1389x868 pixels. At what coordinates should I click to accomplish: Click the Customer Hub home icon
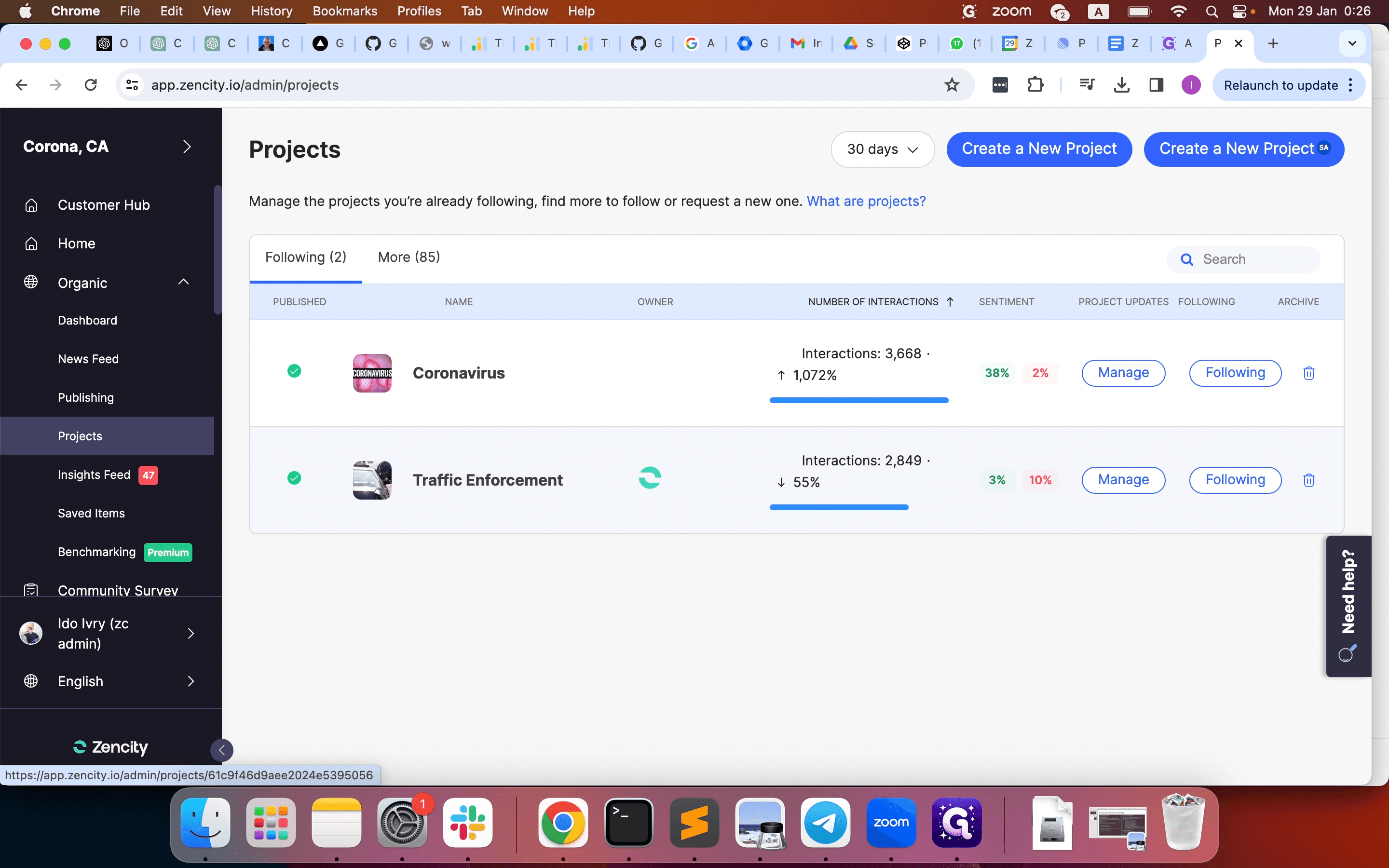click(31, 205)
